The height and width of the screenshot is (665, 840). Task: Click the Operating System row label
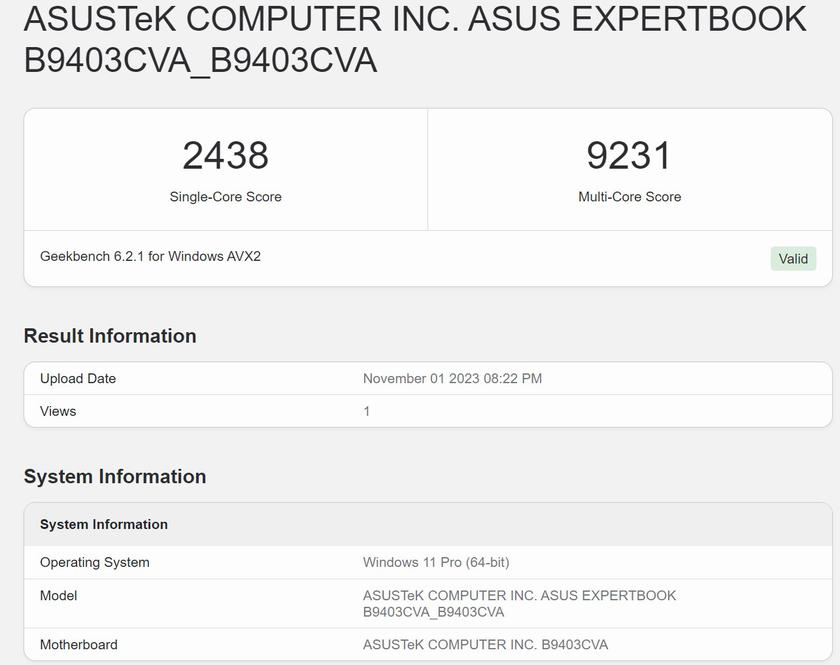[x=95, y=562]
